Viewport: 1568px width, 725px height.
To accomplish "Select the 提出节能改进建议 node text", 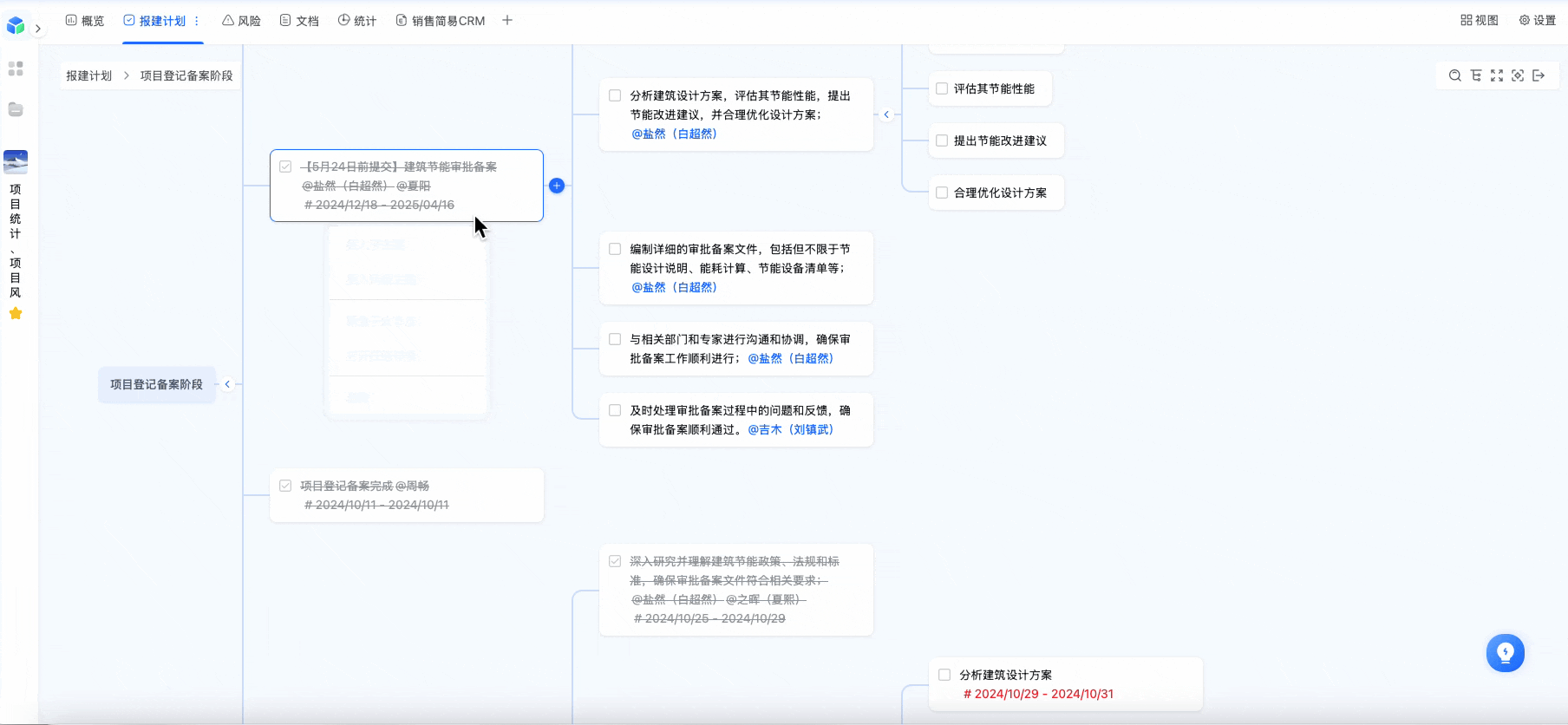I will pyautogui.click(x=1000, y=140).
